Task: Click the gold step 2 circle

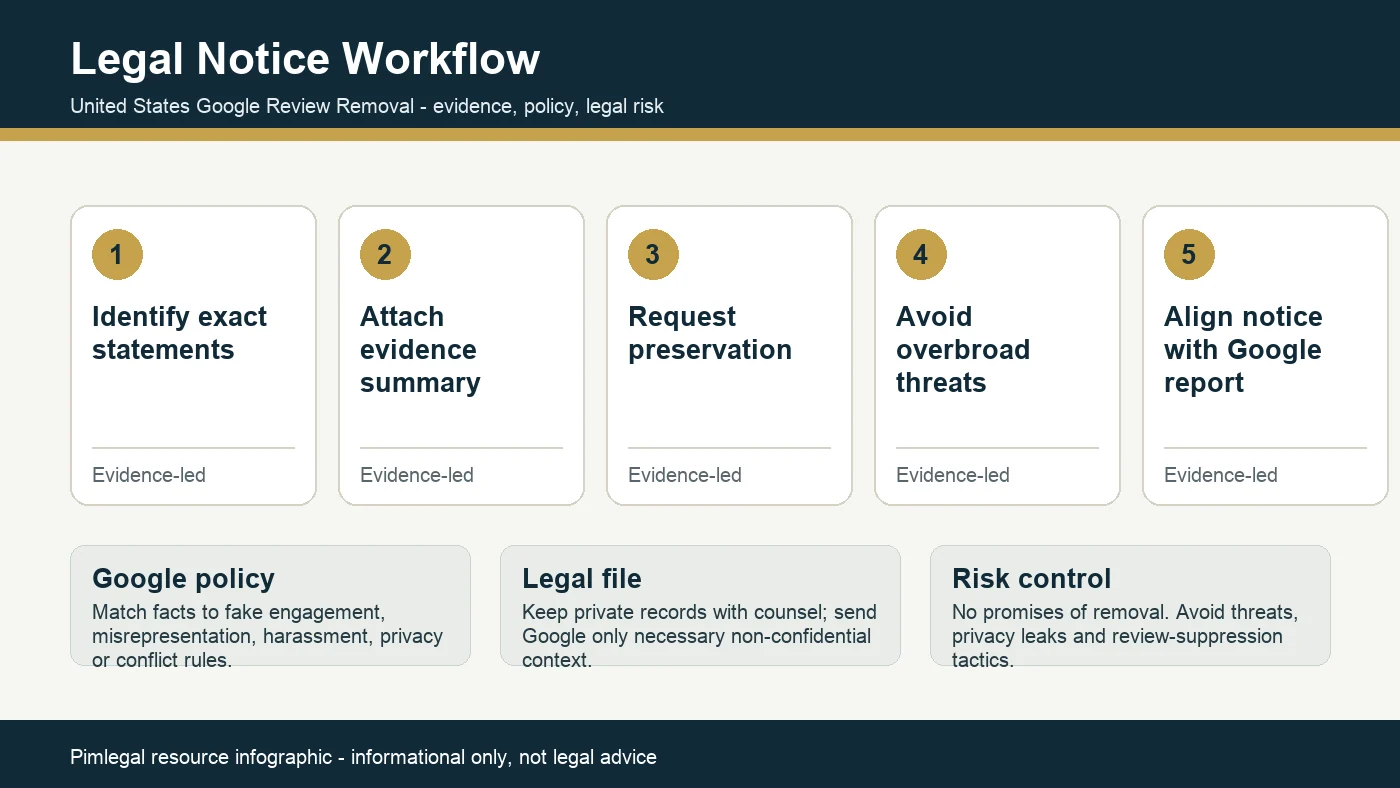Action: point(385,254)
